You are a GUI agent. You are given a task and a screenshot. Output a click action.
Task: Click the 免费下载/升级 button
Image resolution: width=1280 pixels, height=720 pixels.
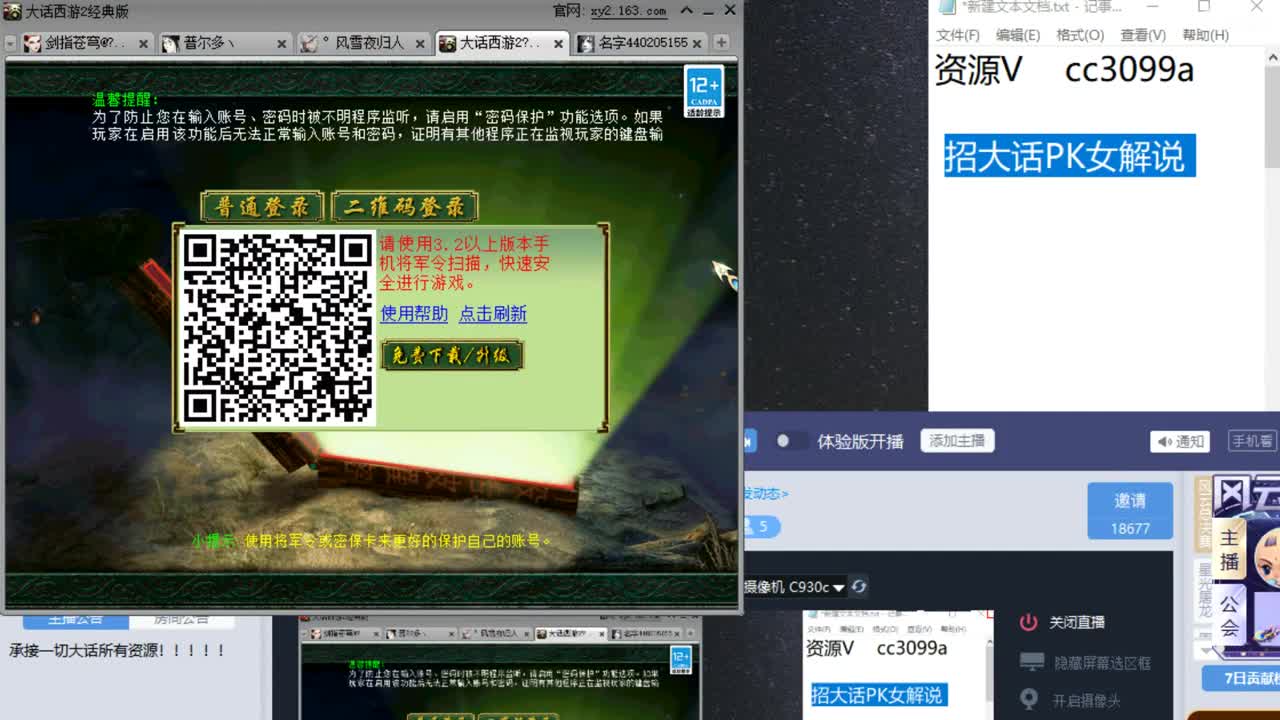(x=452, y=355)
